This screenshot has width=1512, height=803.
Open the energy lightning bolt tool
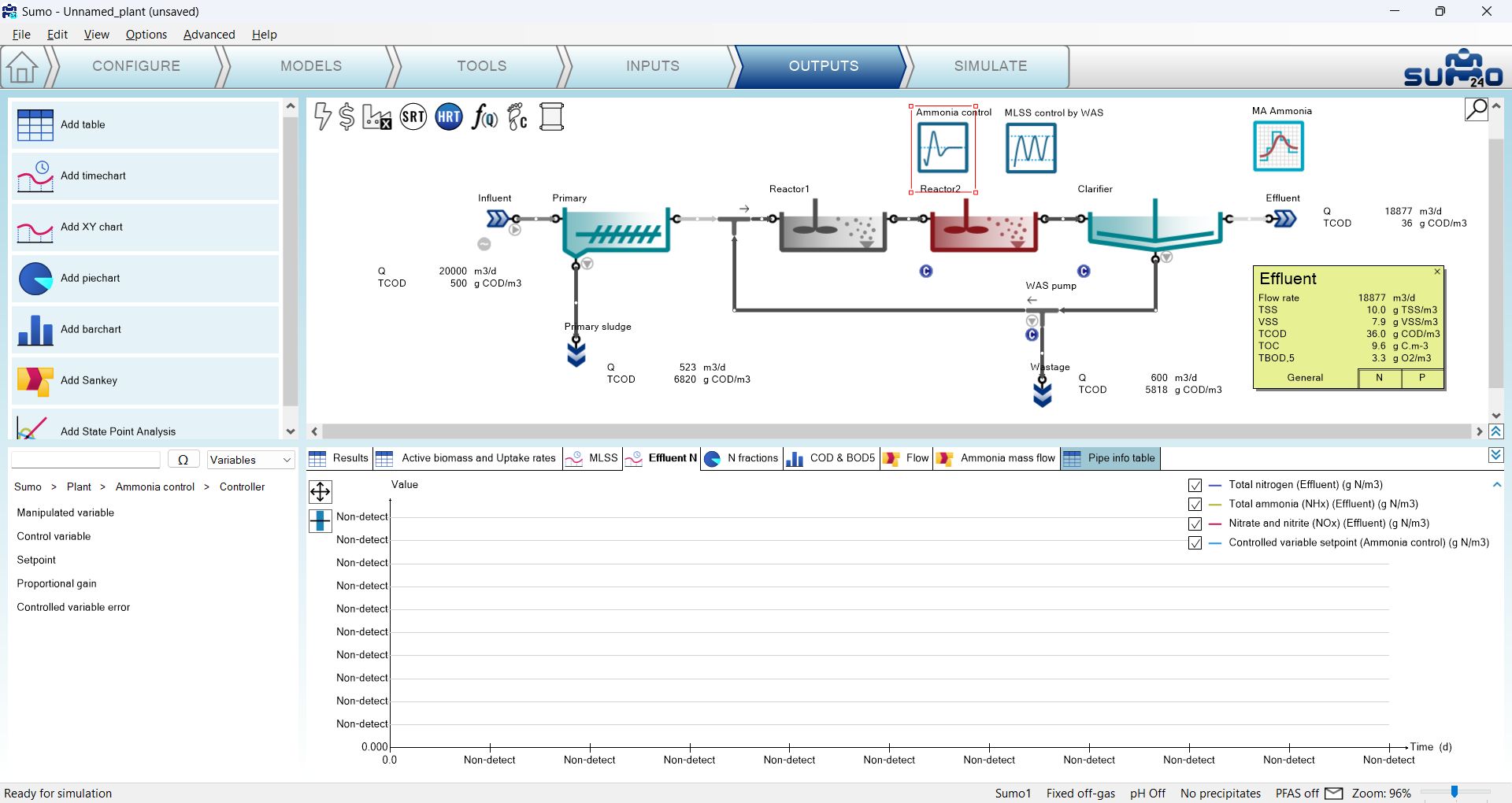pyautogui.click(x=322, y=117)
